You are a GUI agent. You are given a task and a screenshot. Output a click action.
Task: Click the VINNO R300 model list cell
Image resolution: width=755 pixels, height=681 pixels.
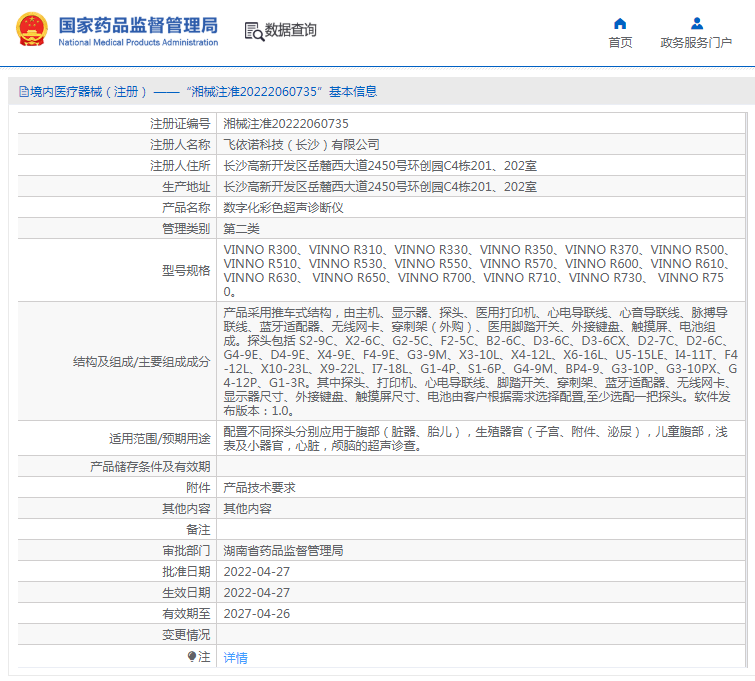coord(481,270)
